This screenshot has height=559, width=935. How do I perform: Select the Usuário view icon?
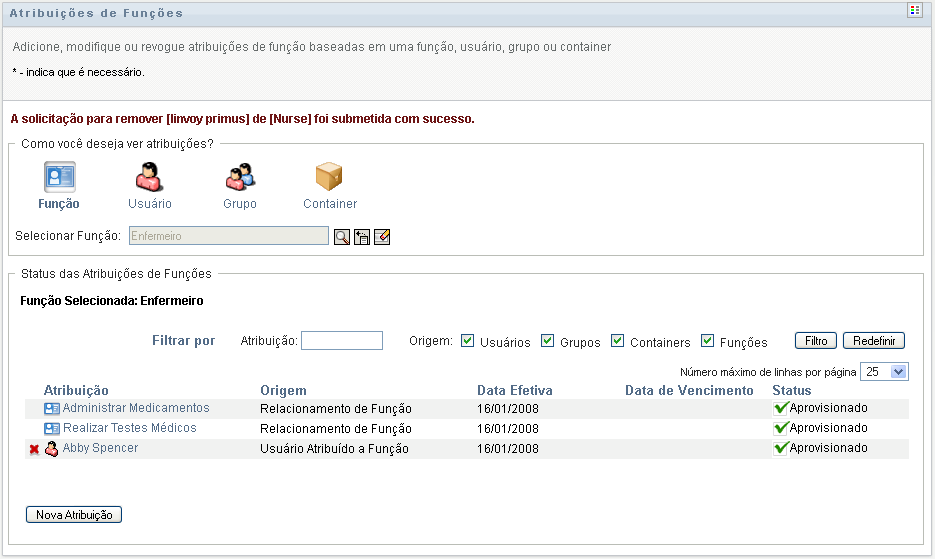click(149, 177)
